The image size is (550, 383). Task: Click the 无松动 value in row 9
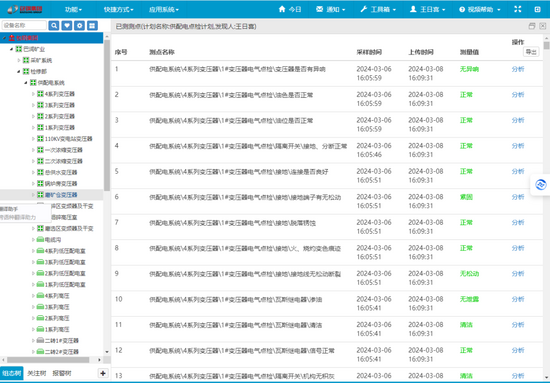coord(469,274)
